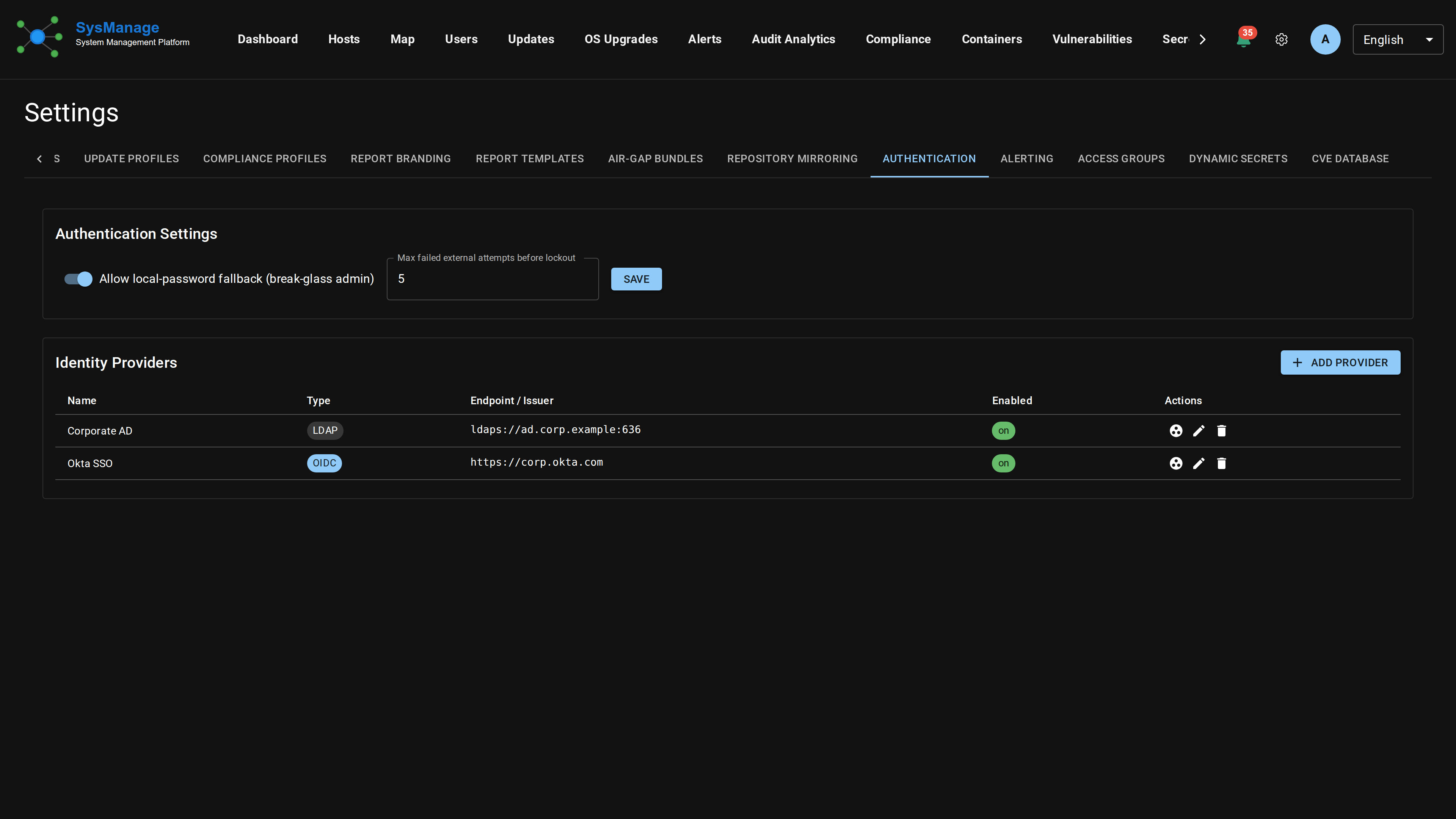Open the Report Branding tab
Viewport: 1456px width, 819px height.
coord(401,159)
